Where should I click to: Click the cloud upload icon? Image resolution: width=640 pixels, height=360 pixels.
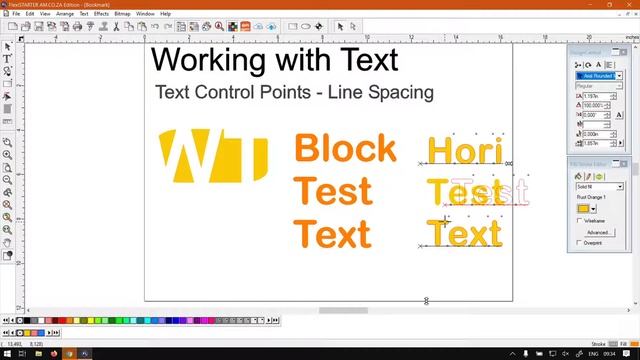click(271, 27)
